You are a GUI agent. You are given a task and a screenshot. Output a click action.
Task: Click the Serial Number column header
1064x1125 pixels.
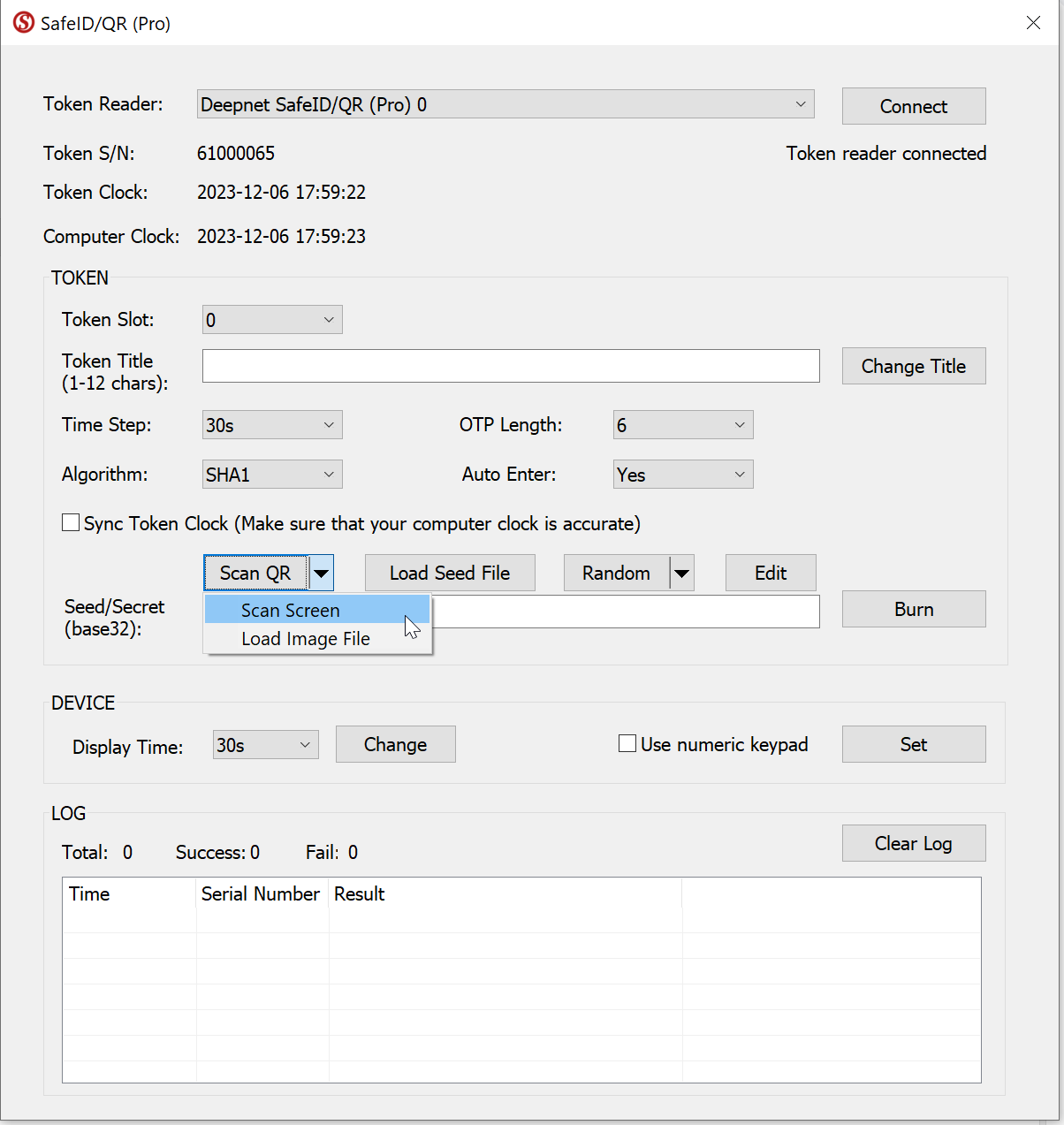point(261,893)
